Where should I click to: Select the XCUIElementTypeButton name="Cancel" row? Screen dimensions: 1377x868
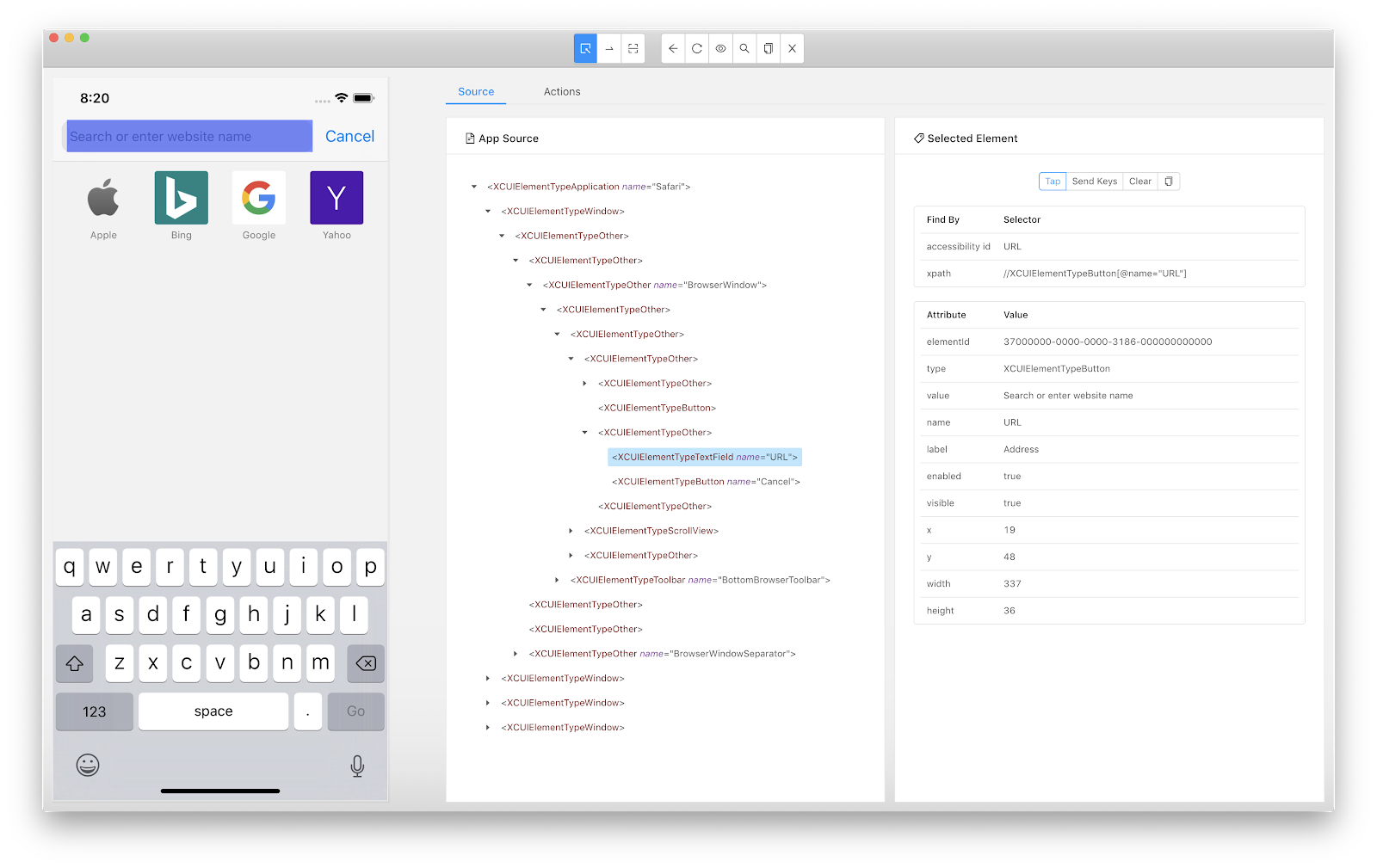pyautogui.click(x=706, y=482)
